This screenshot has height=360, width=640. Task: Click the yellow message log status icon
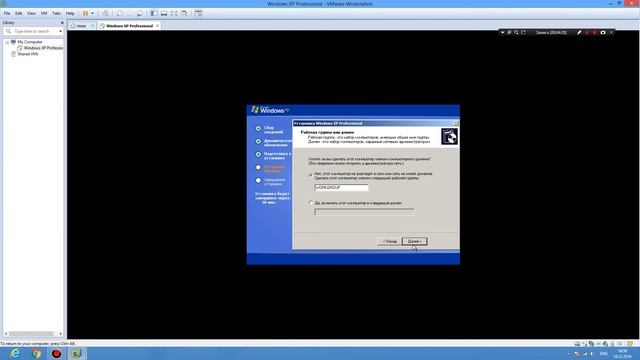tap(630, 344)
